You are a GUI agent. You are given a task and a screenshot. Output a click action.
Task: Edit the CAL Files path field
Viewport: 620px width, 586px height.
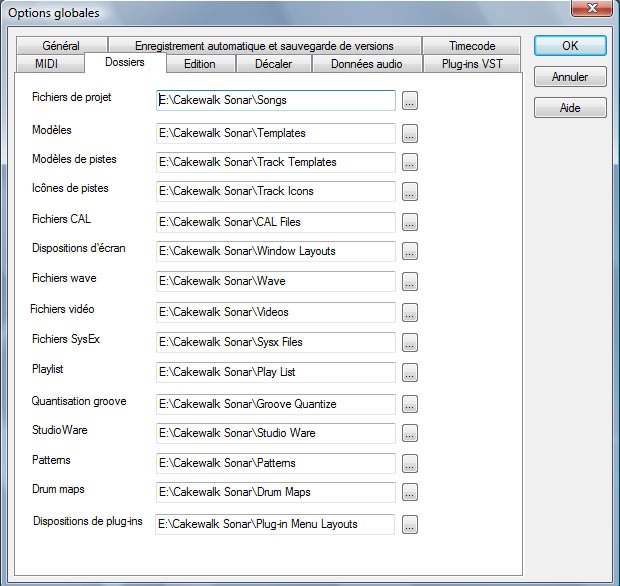(276, 222)
